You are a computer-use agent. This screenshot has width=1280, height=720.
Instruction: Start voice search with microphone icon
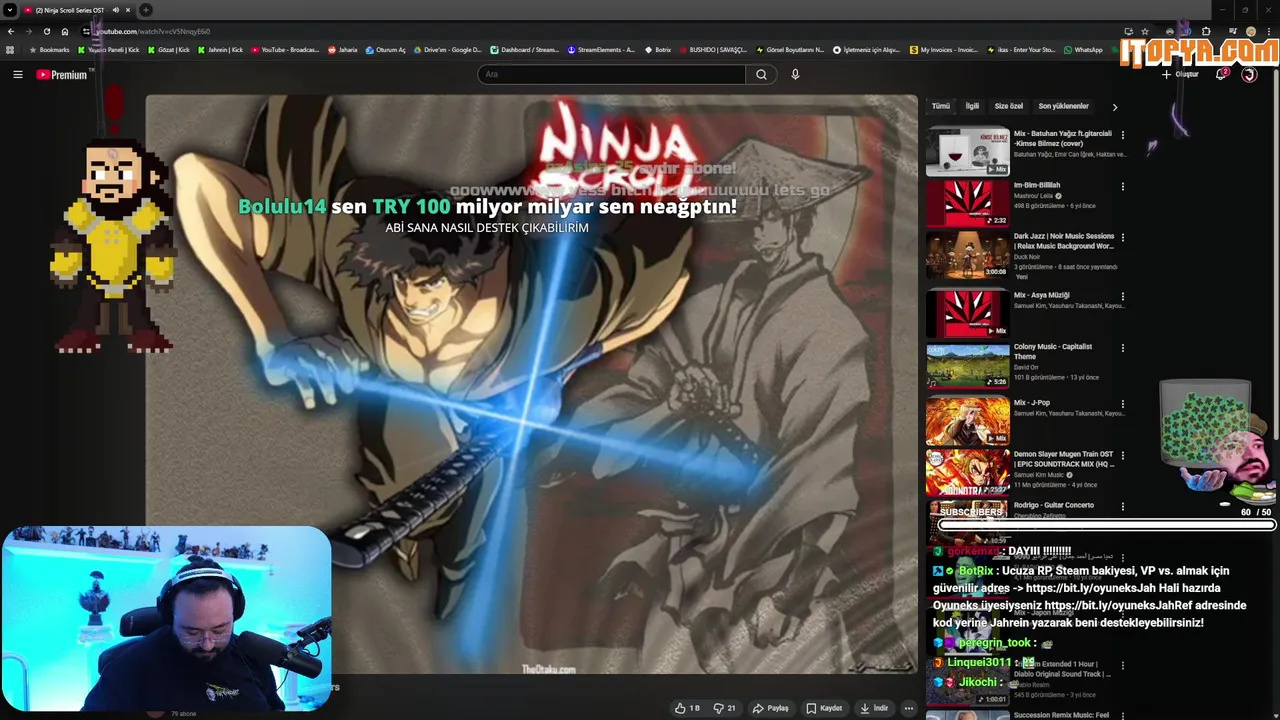point(795,74)
